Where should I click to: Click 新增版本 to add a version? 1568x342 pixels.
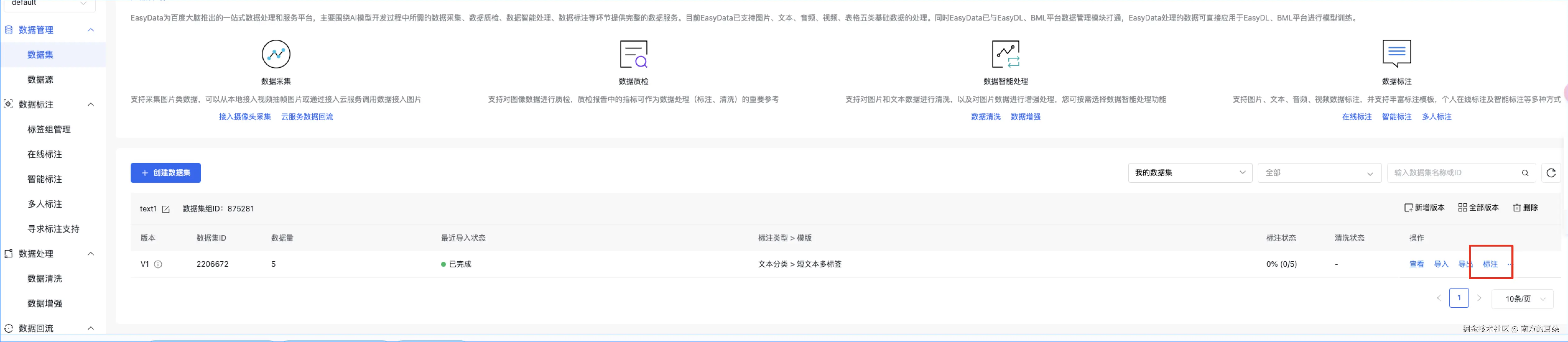coord(1424,207)
